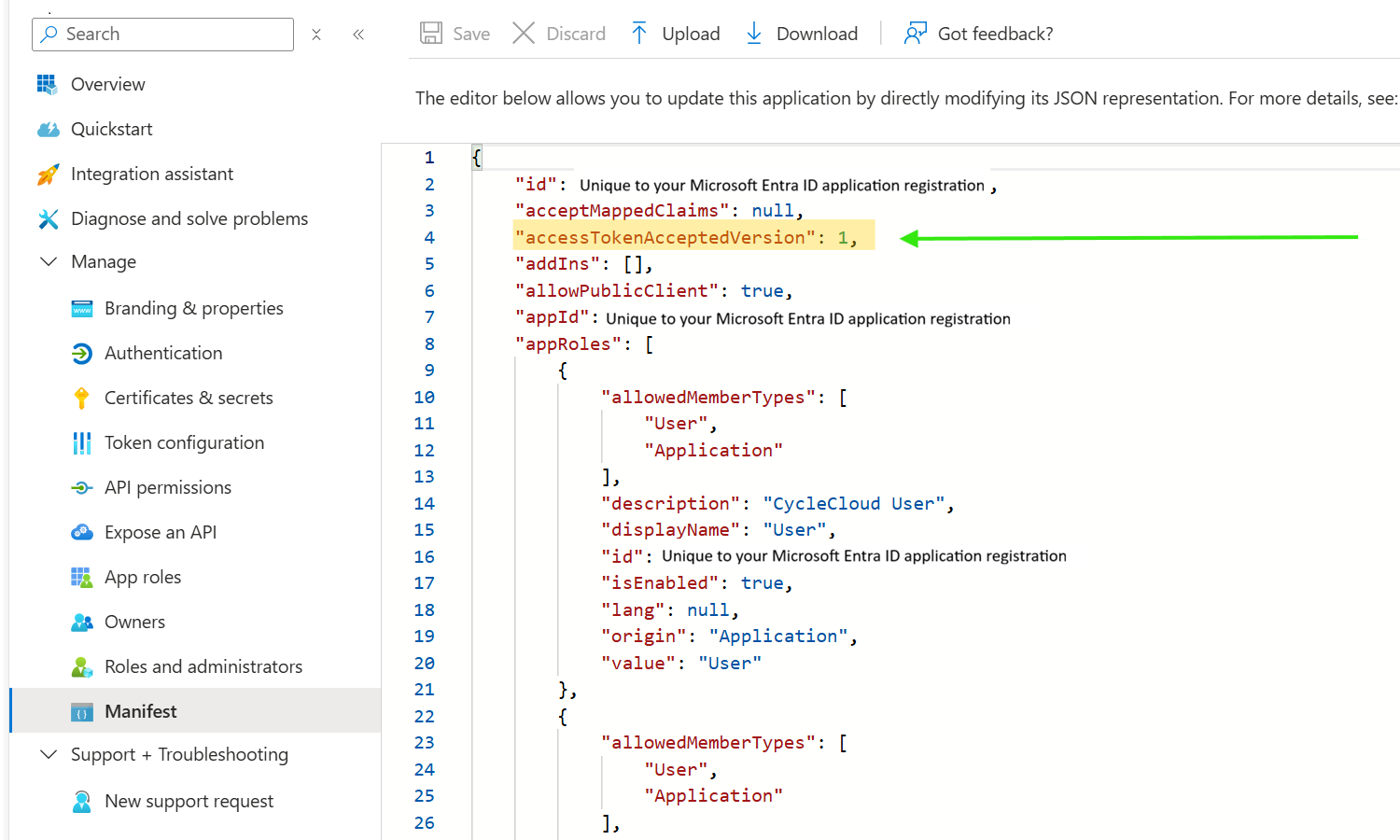The height and width of the screenshot is (840, 1400).
Task: Click the feedback person icon
Action: click(916, 34)
